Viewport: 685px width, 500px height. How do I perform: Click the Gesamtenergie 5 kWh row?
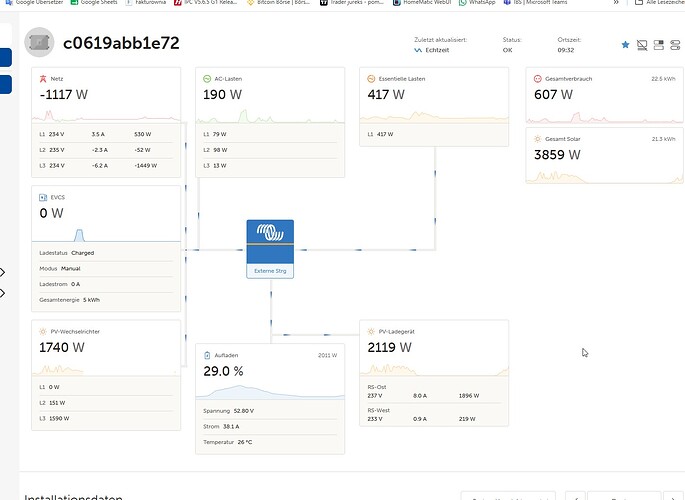coord(106,300)
